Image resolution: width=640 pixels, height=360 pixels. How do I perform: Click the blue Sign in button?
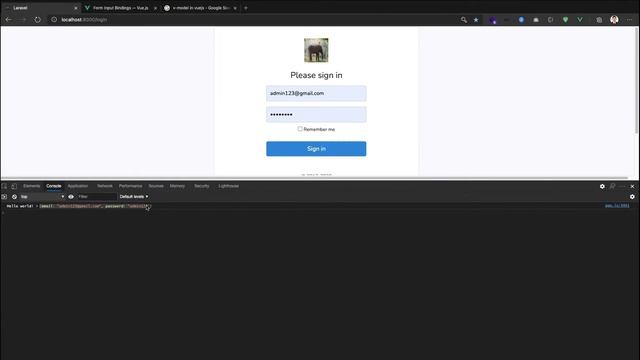[316, 149]
